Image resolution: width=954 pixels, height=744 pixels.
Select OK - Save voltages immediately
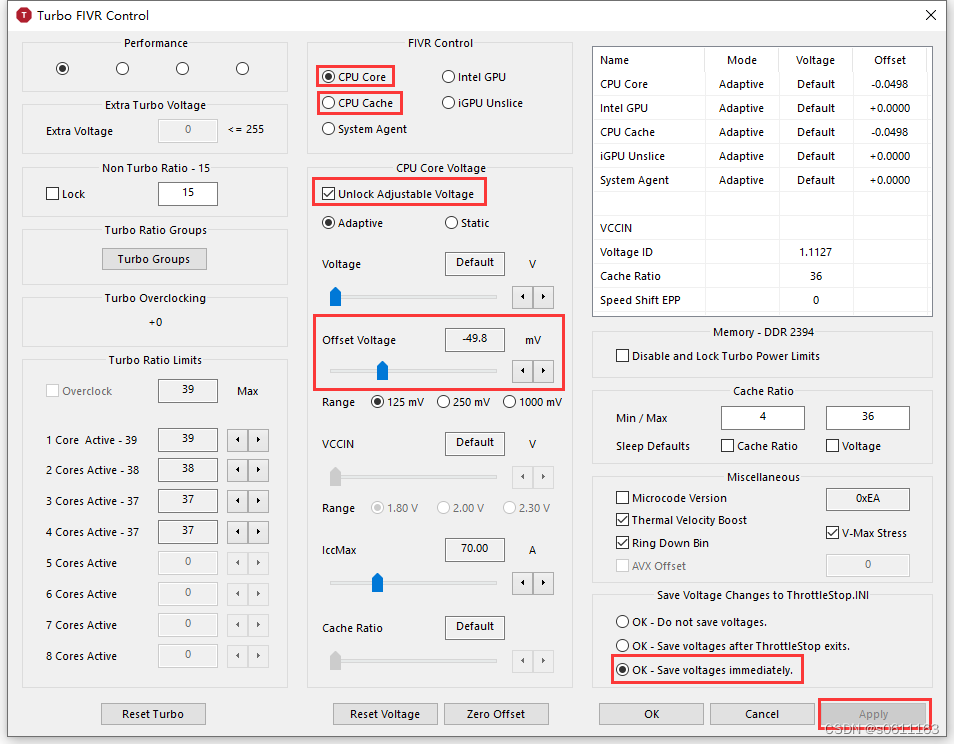tap(622, 670)
